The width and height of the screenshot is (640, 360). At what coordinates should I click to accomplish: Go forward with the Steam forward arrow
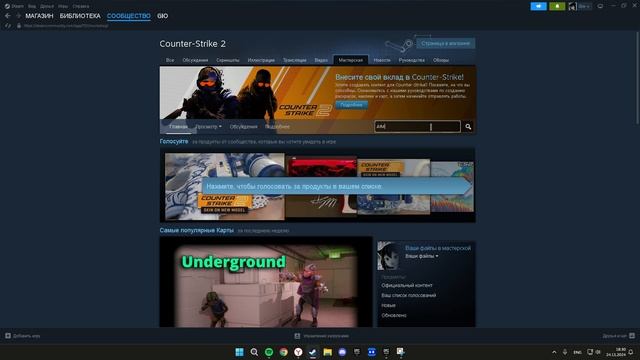coord(18,16)
